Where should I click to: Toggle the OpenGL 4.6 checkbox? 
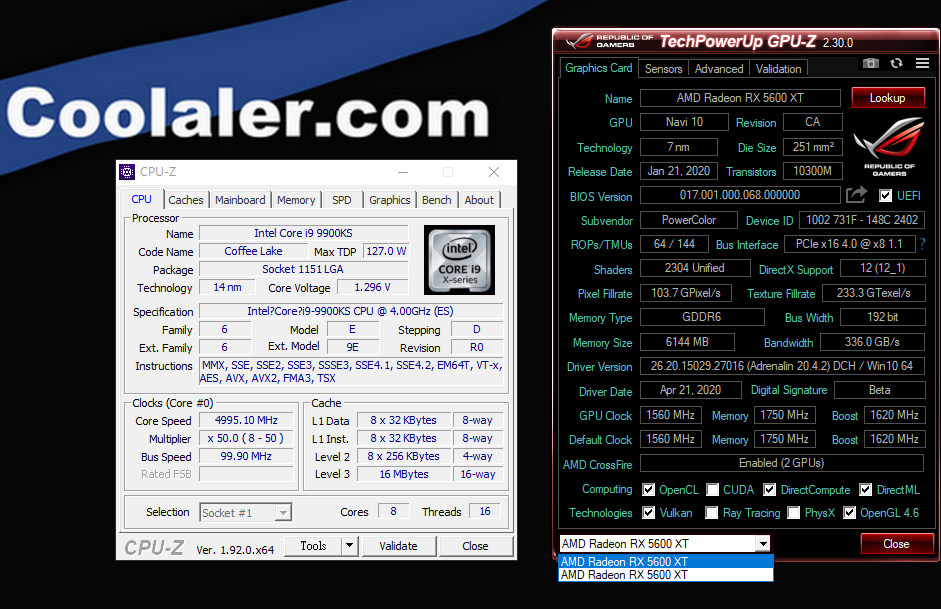point(849,512)
